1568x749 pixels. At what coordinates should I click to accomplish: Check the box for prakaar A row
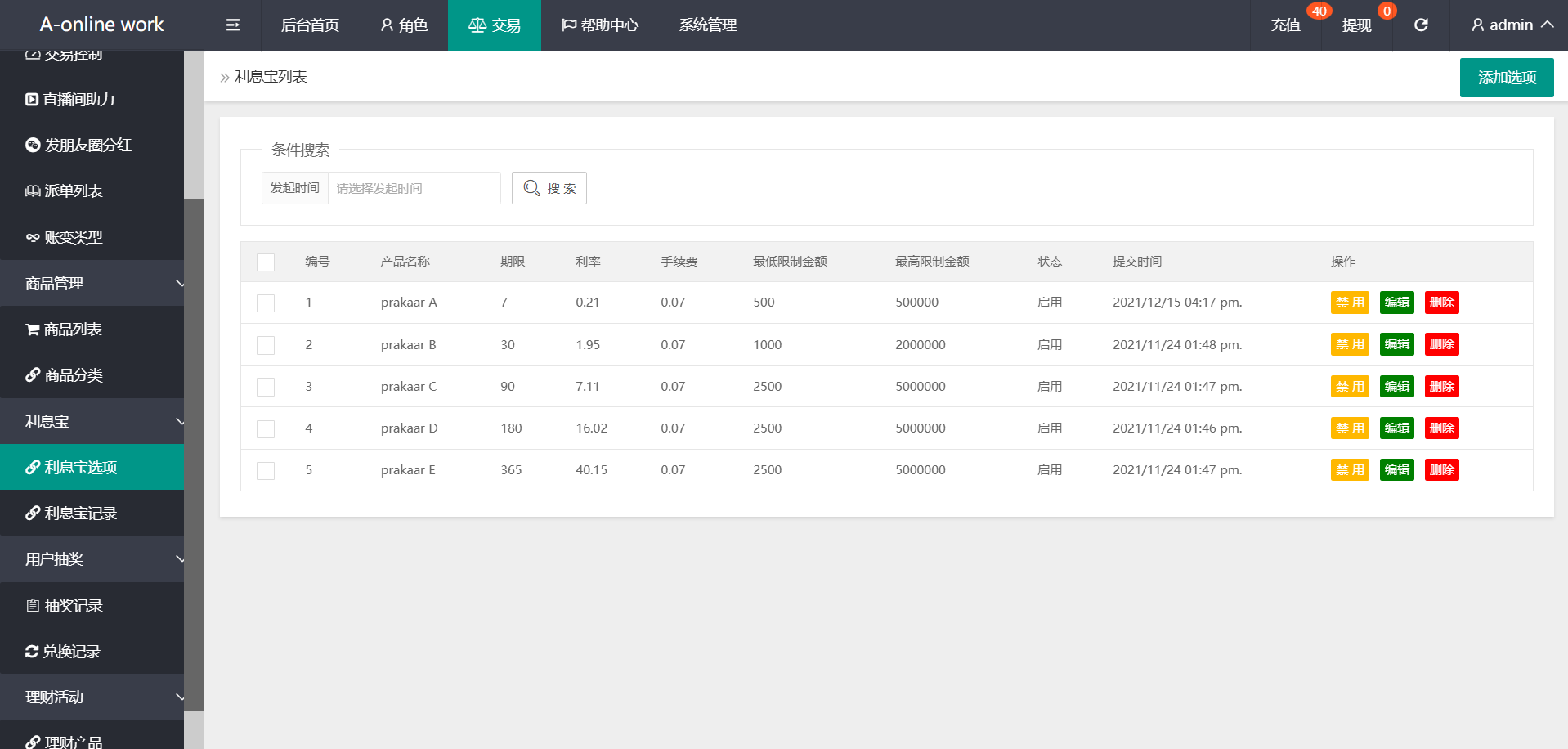click(266, 303)
